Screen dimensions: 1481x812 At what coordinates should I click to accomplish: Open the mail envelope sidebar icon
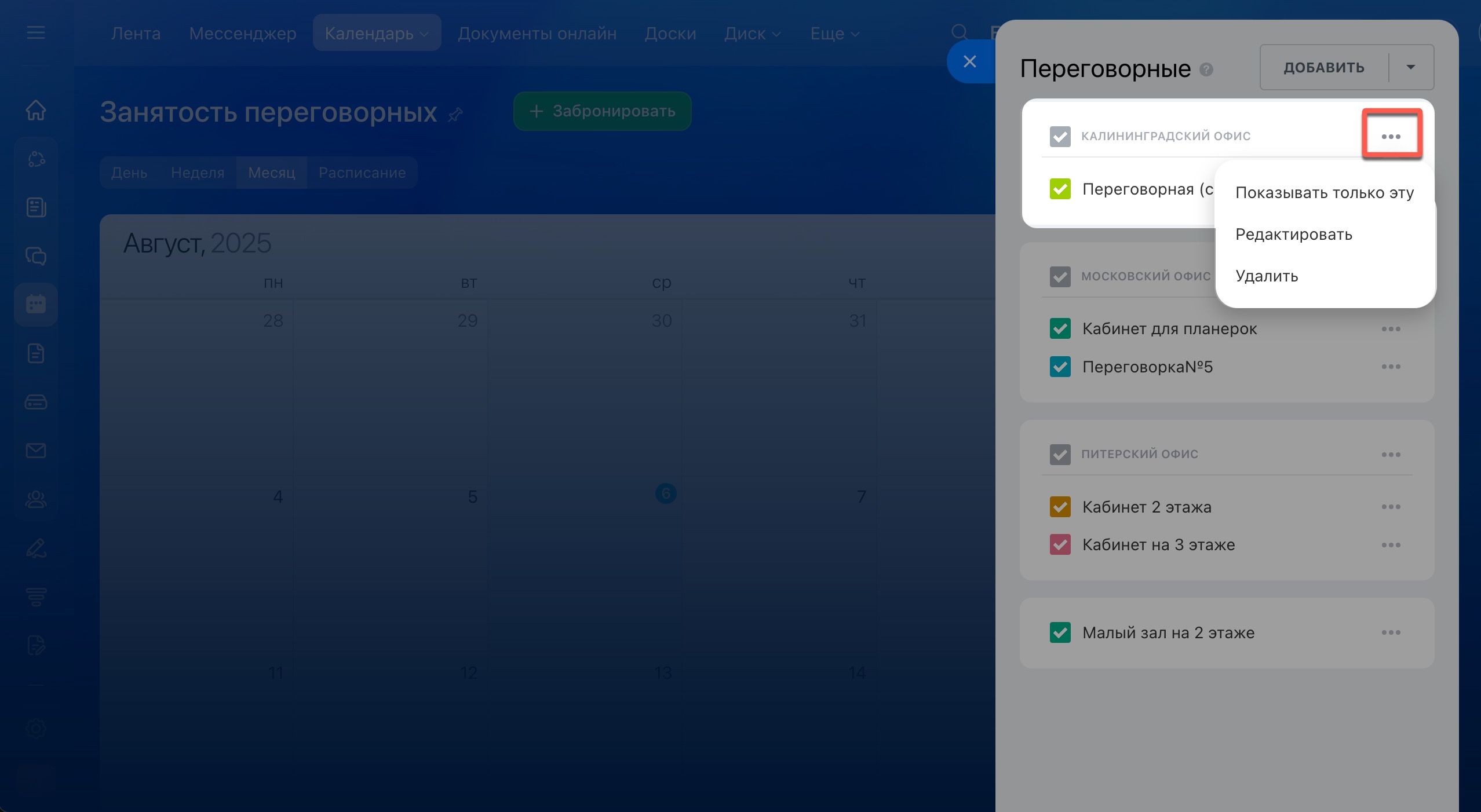(x=36, y=450)
